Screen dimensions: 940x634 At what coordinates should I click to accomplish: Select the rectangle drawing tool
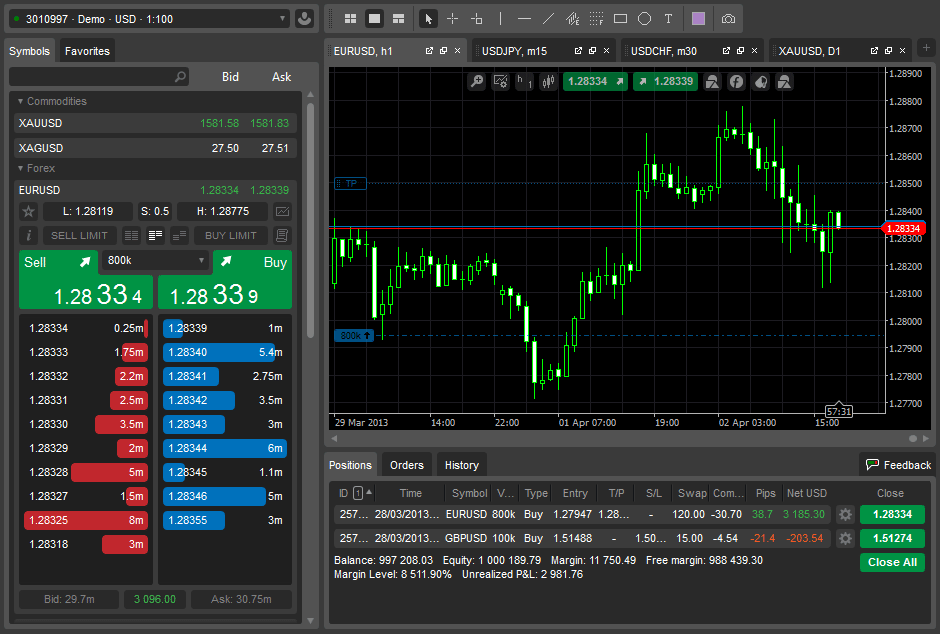click(x=620, y=19)
